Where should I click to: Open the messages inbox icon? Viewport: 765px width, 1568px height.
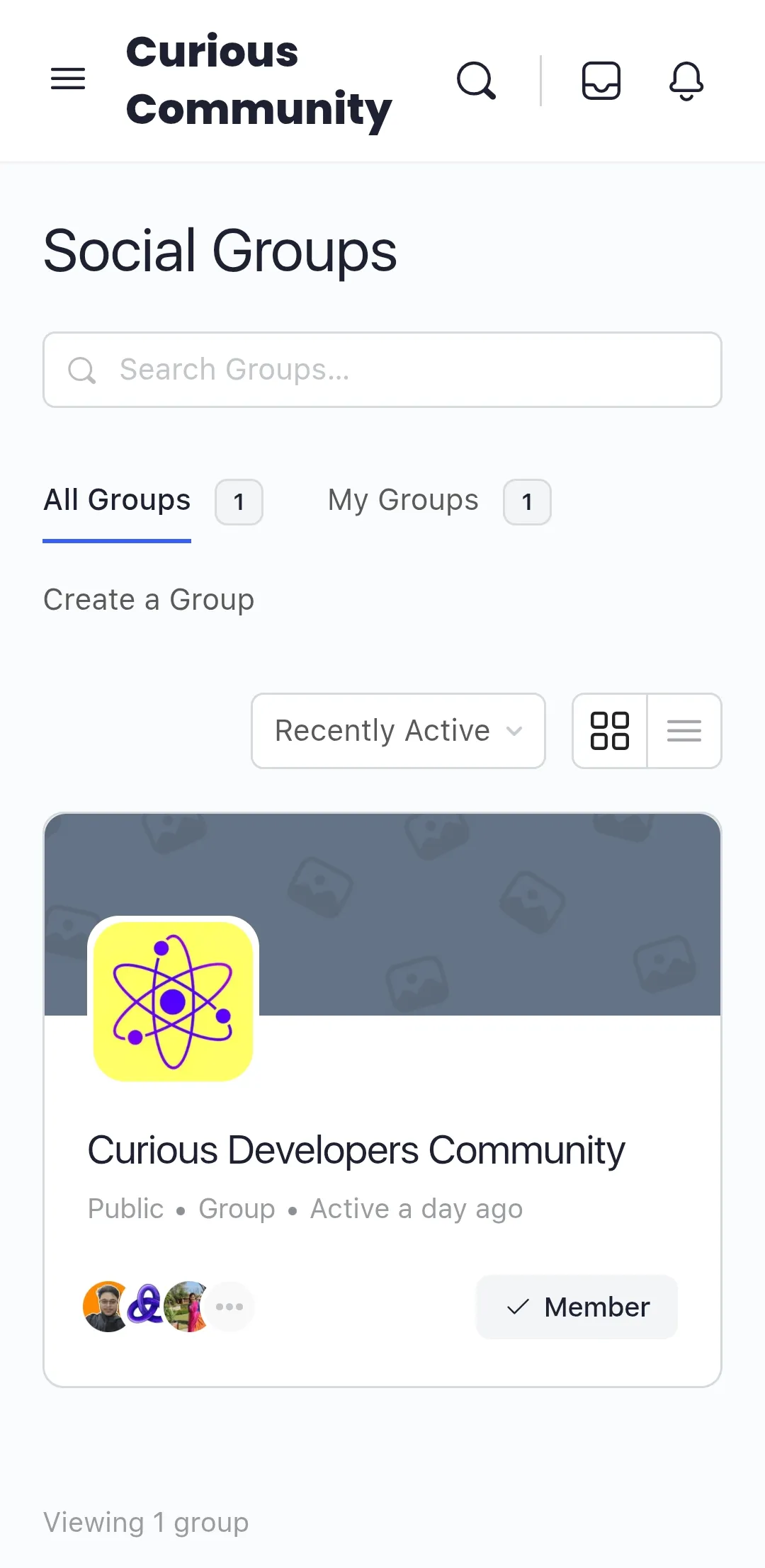pyautogui.click(x=601, y=81)
